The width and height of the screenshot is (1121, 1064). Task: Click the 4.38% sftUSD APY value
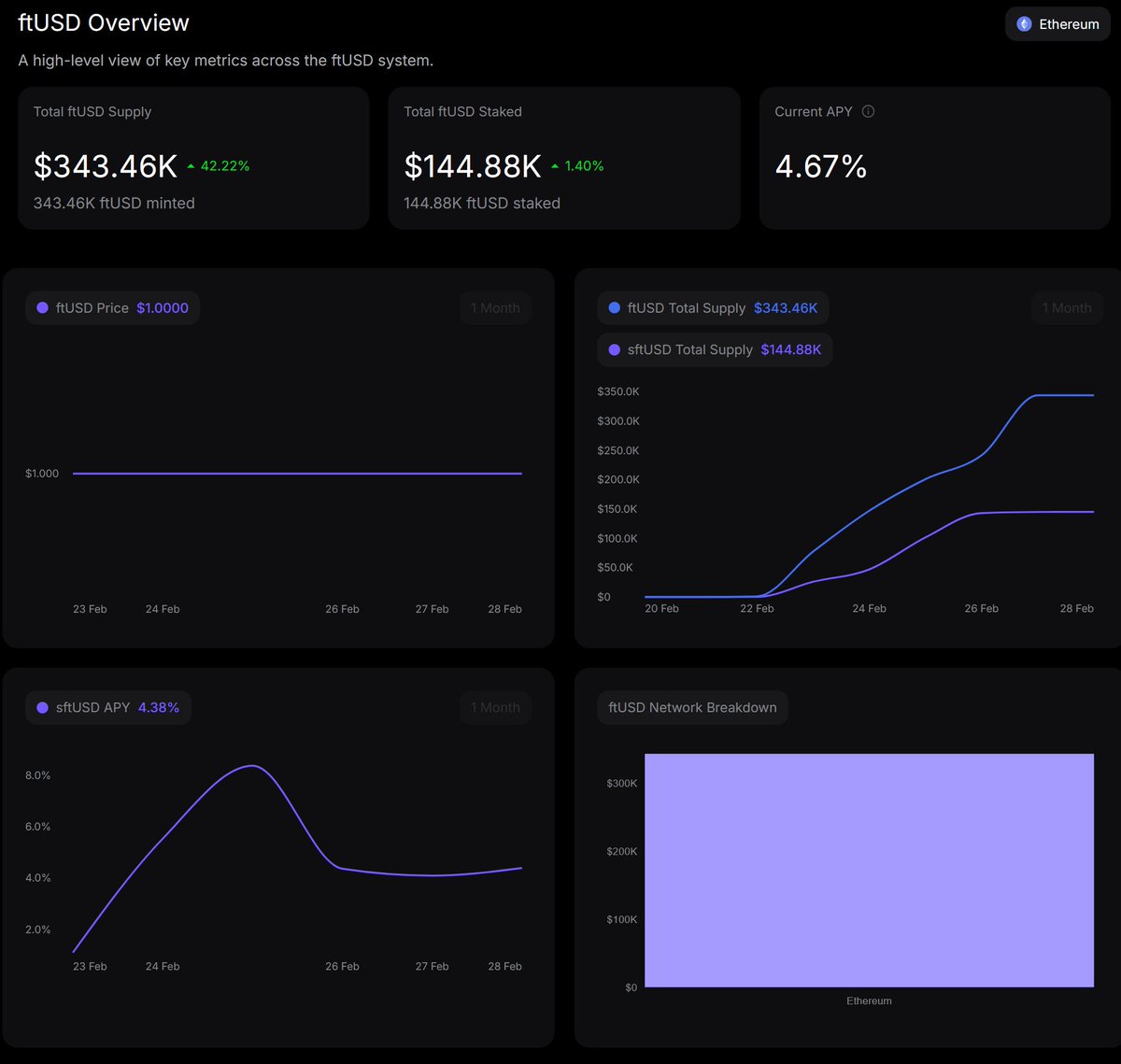click(159, 708)
